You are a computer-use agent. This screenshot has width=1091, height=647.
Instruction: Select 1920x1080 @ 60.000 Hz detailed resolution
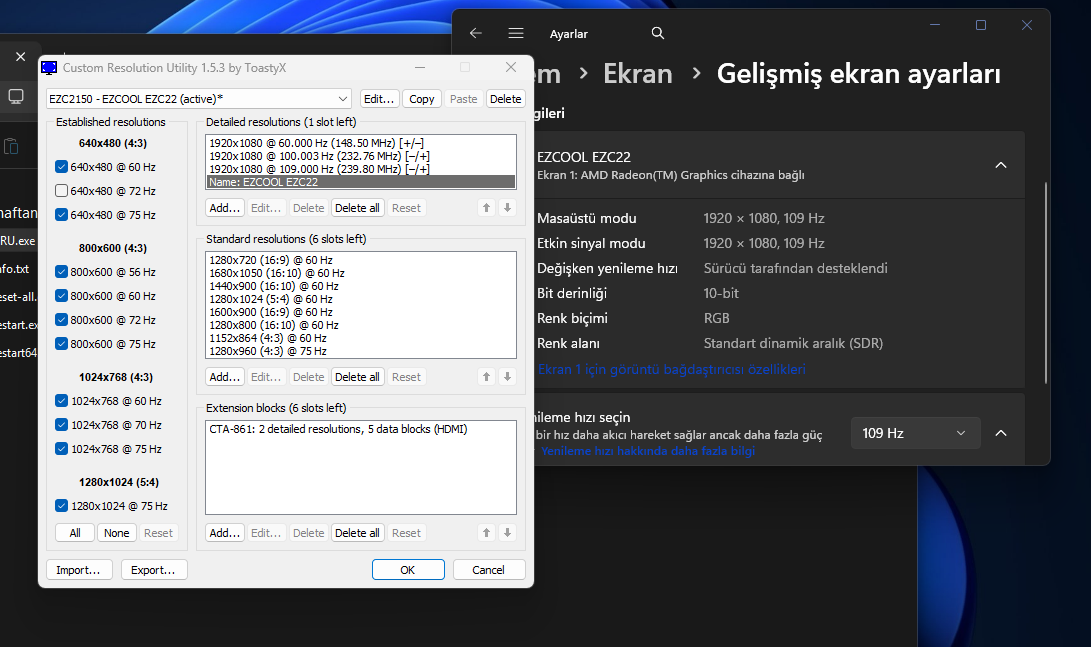(x=360, y=143)
